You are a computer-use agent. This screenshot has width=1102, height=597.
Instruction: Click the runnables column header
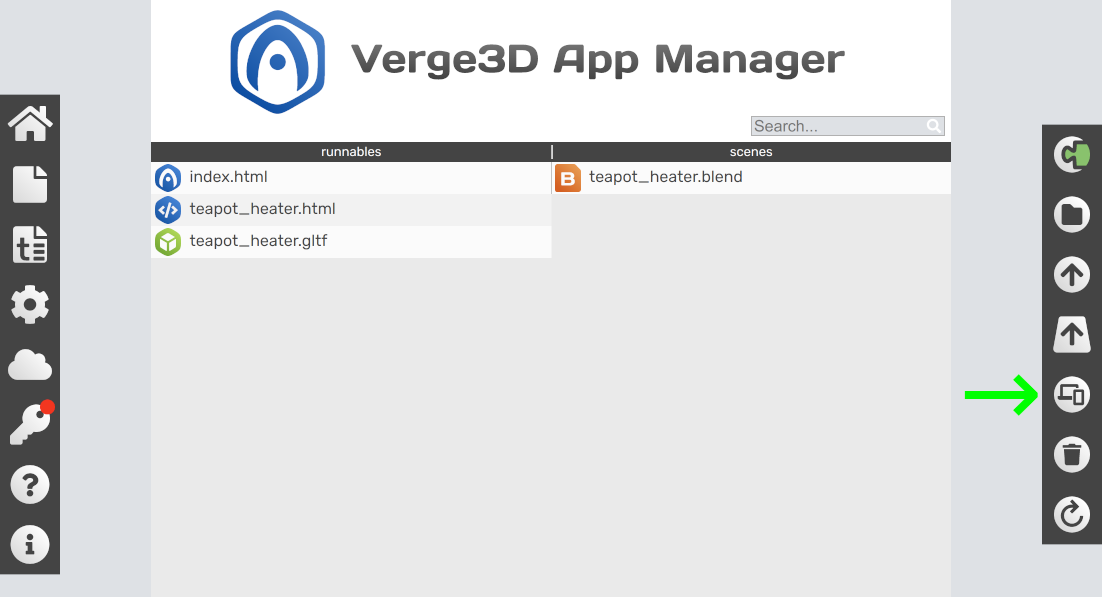pos(351,152)
